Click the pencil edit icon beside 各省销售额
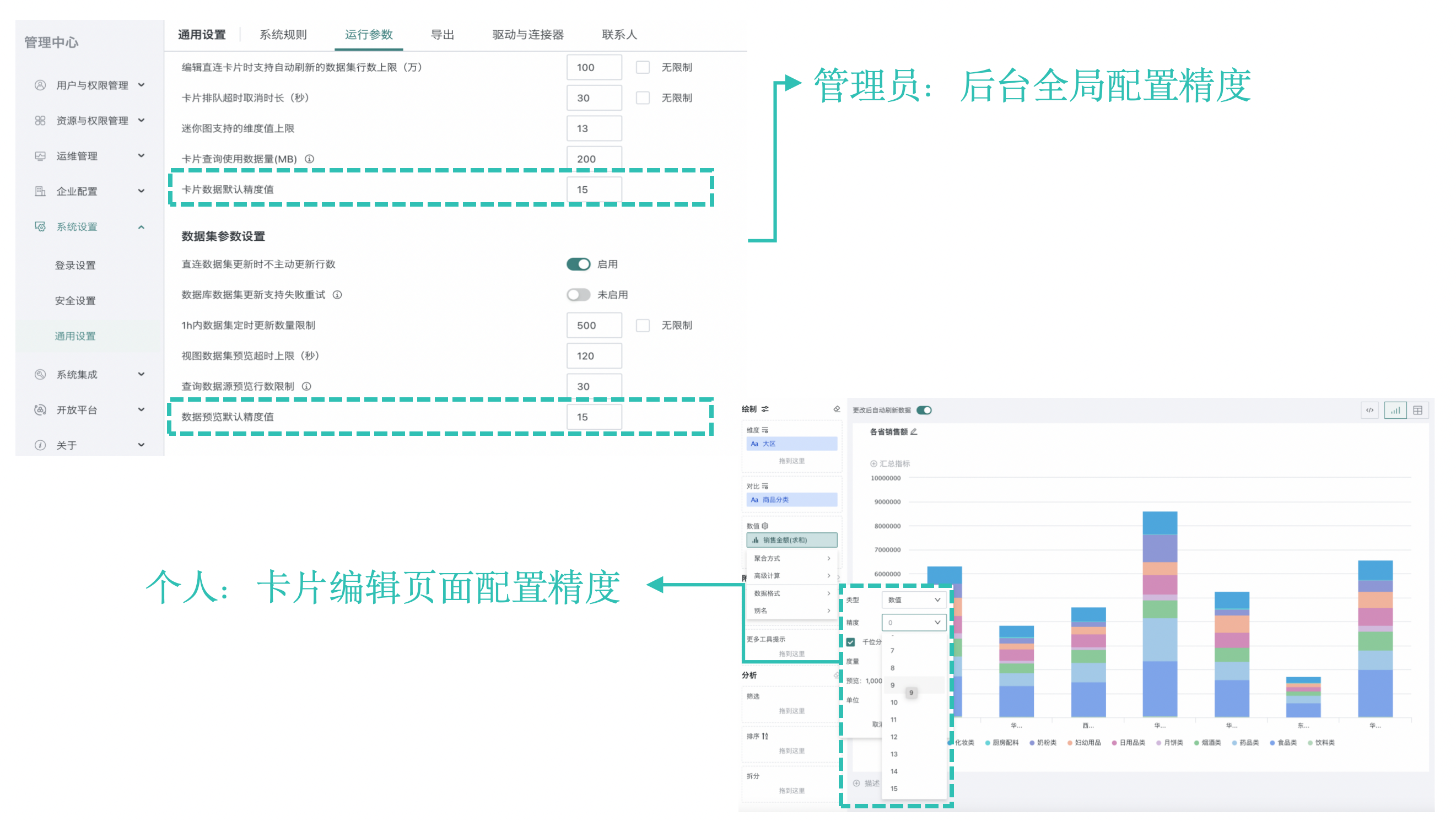The image size is (1456, 821). [913, 431]
